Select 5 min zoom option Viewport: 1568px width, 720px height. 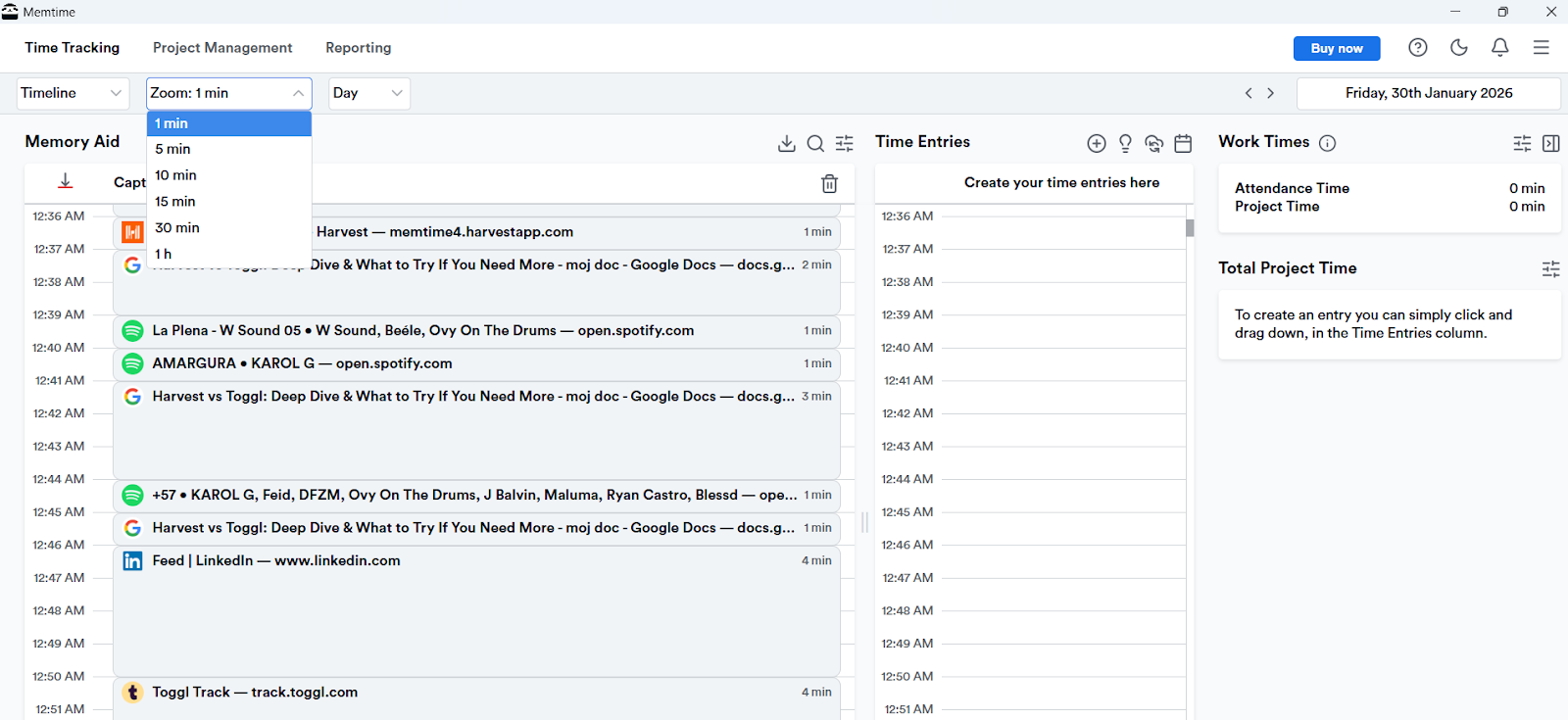pyautogui.click(x=229, y=149)
